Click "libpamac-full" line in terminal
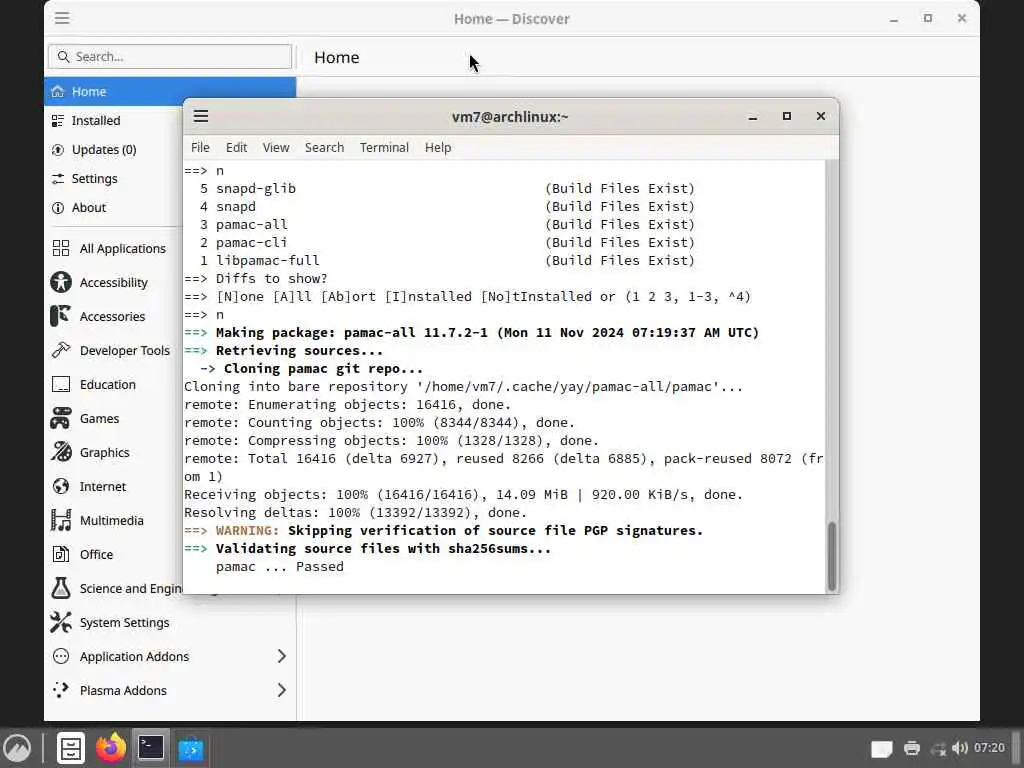Viewport: 1024px width, 768px height. pyautogui.click(x=268, y=261)
